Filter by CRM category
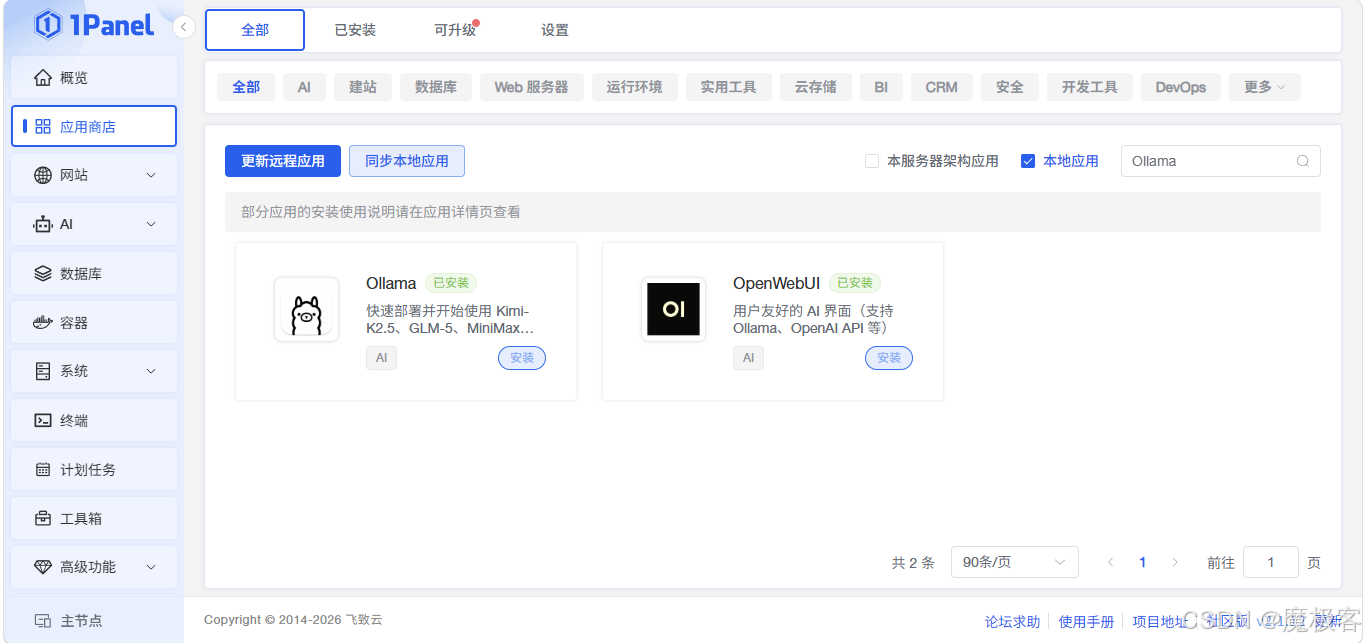Viewport: 1366px width, 643px height. click(x=942, y=87)
